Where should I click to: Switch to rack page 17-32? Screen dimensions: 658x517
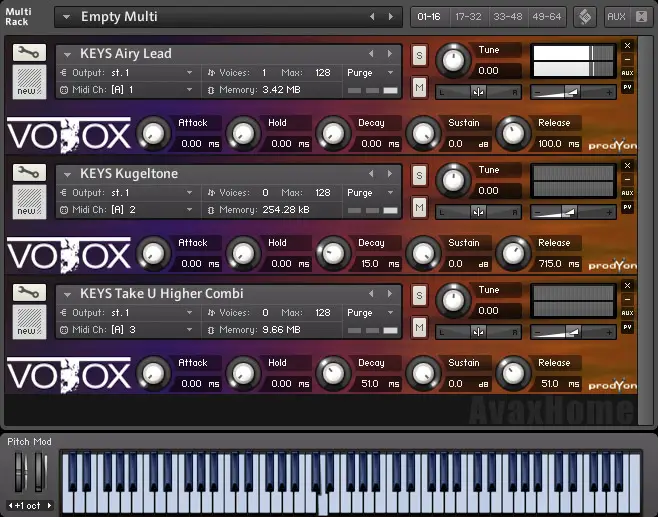[469, 17]
